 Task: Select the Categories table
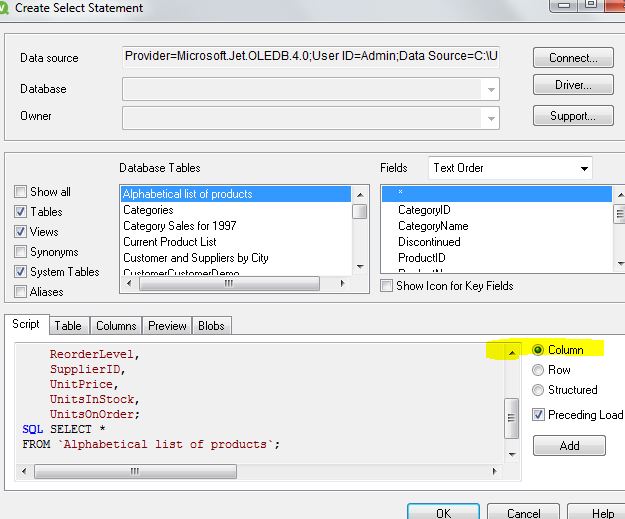(236, 210)
